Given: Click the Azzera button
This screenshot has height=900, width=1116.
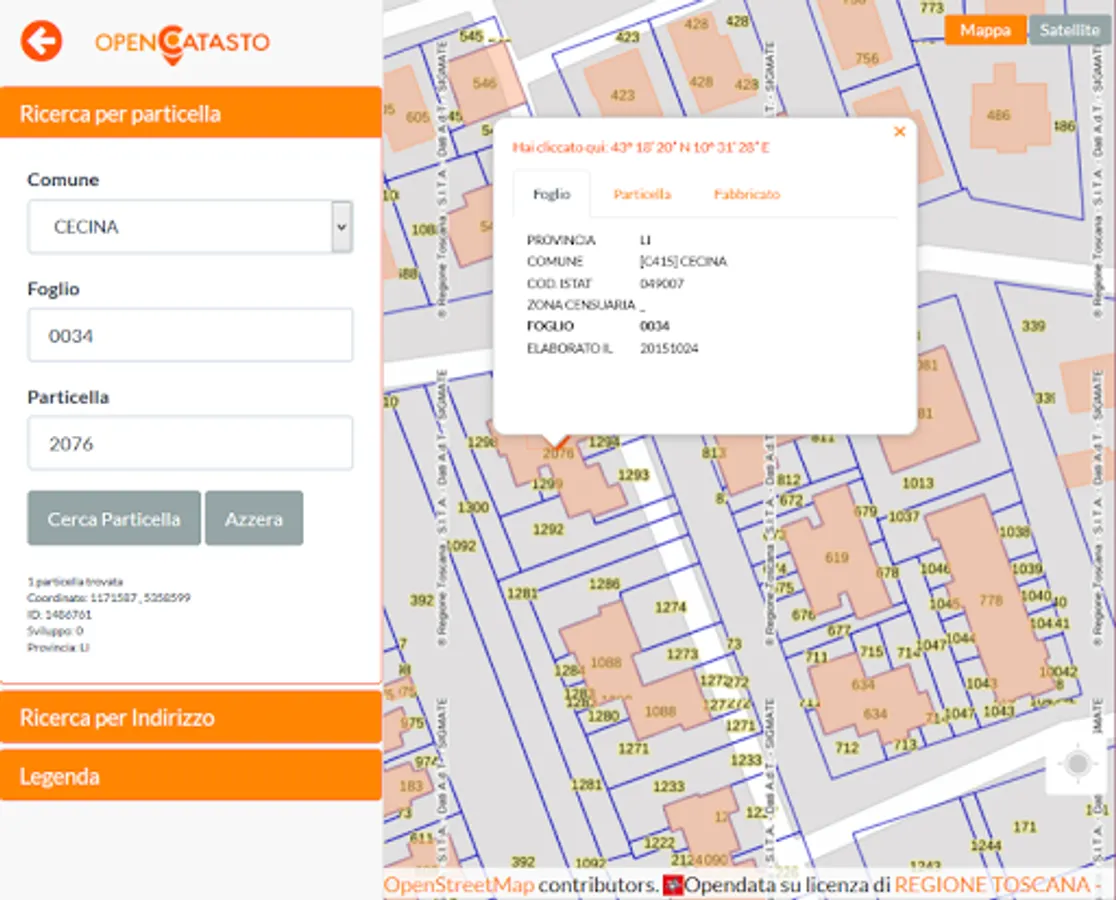Looking at the screenshot, I should [x=254, y=519].
